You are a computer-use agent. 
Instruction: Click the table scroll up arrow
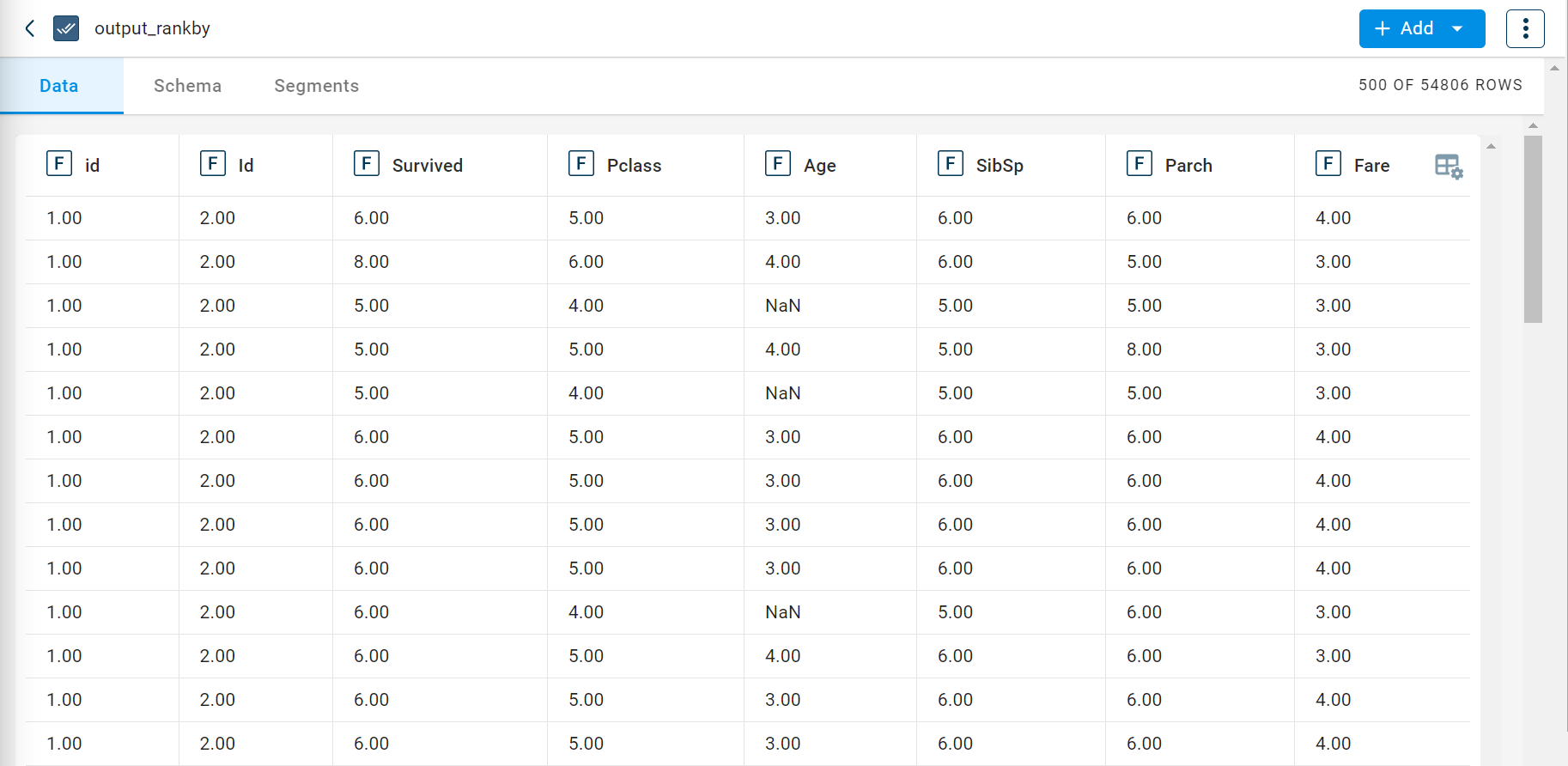point(1533,125)
